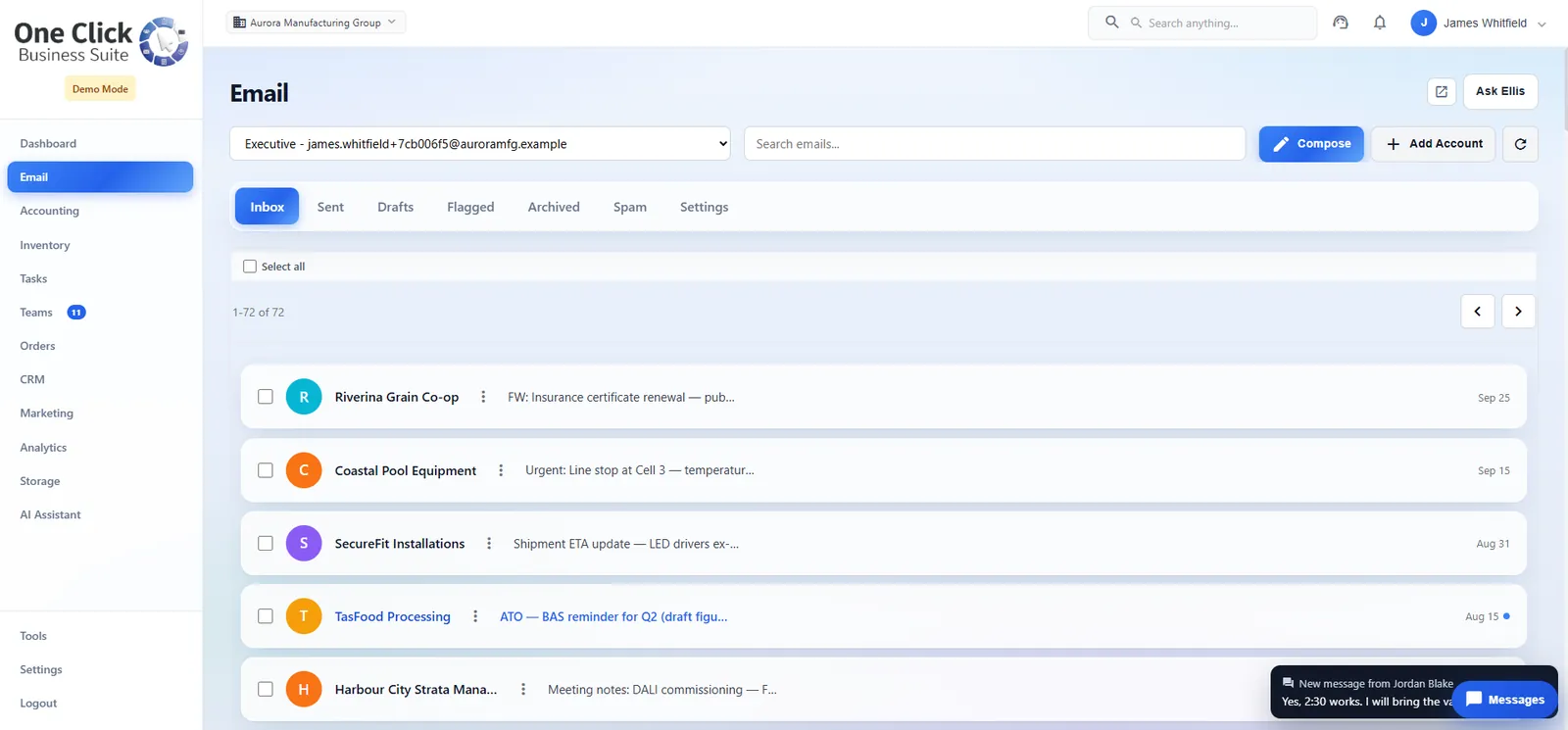
Task: Switch to the Drafts tab
Action: click(395, 207)
